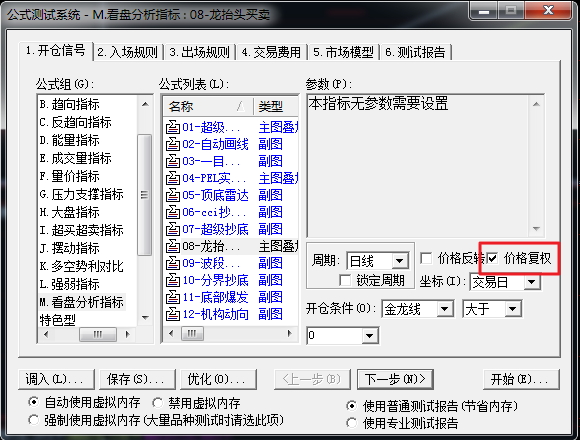Click the 调入(L)... button

tap(56, 379)
